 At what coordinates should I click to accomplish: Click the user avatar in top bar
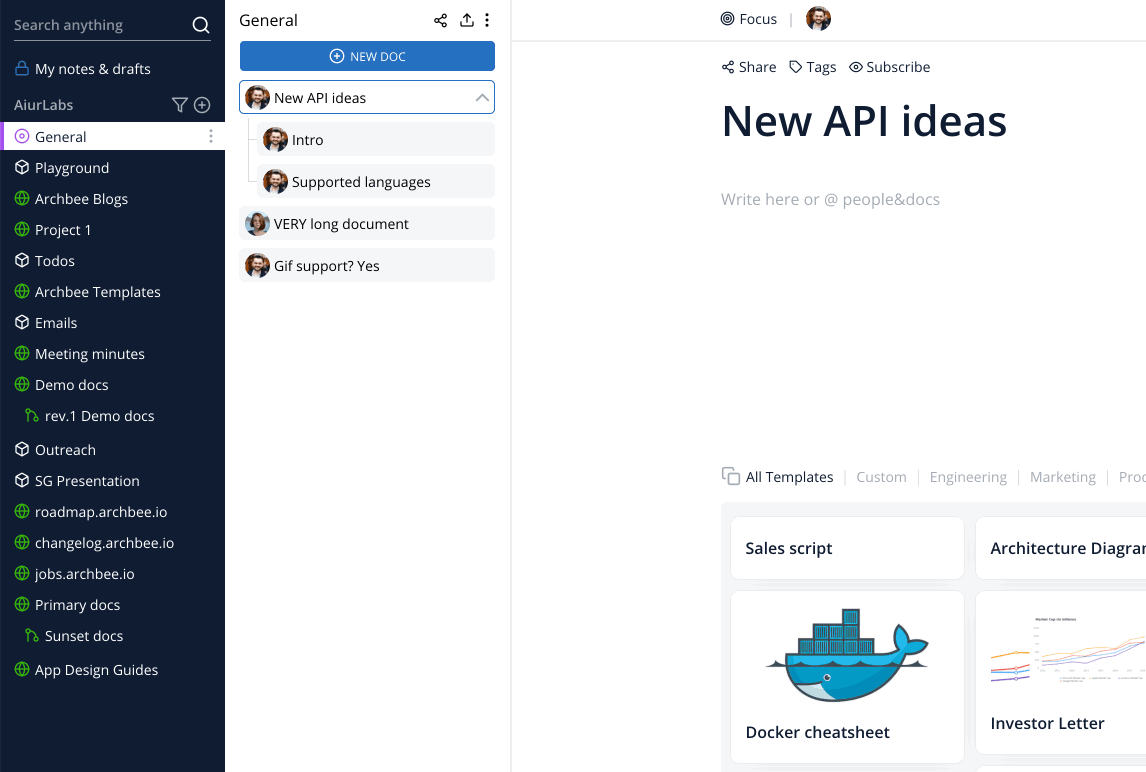[818, 18]
